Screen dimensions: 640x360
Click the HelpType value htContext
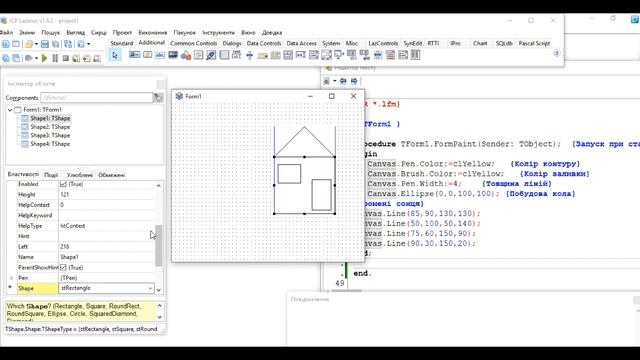(107, 226)
